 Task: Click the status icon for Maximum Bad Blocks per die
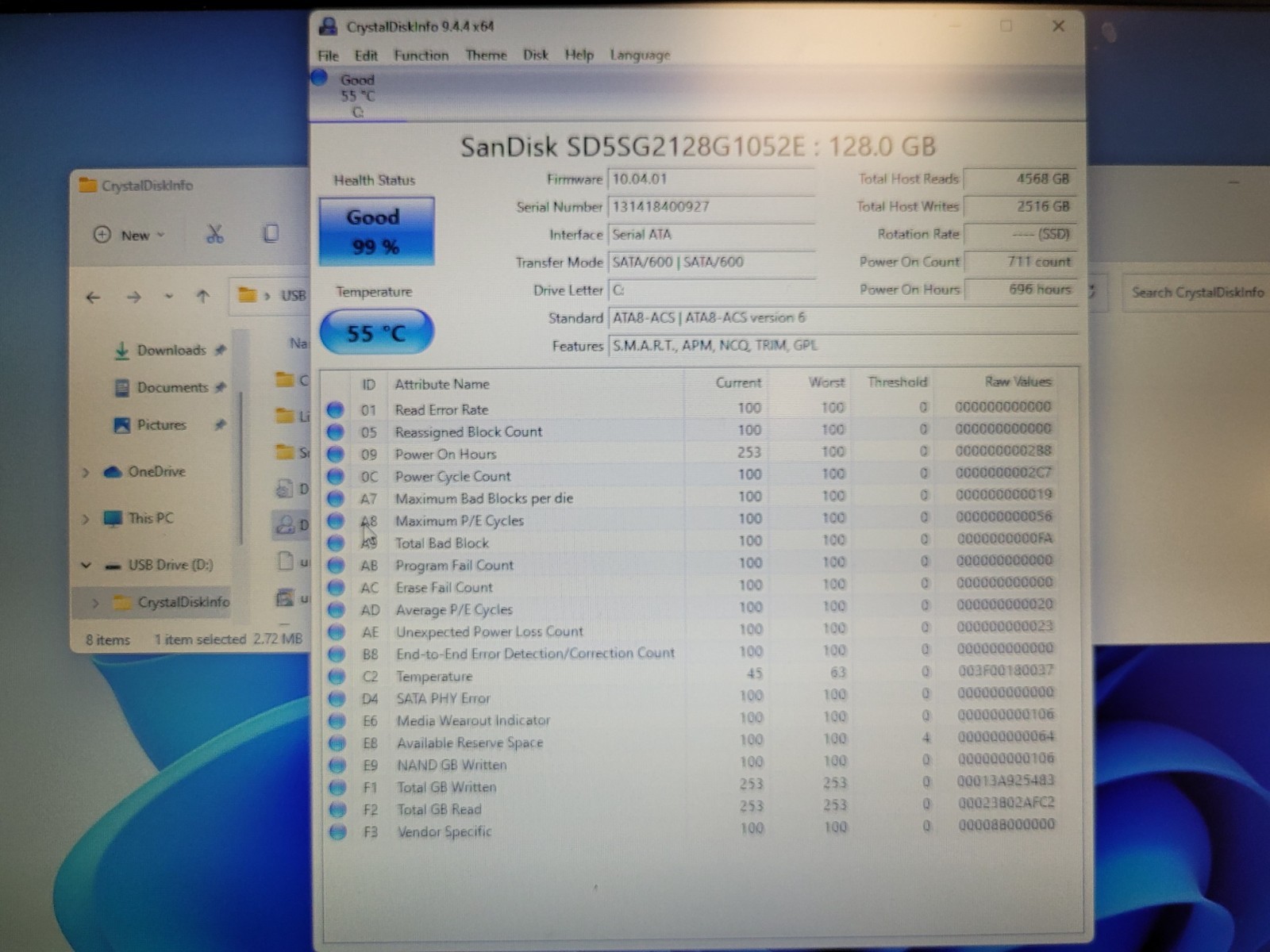[336, 498]
